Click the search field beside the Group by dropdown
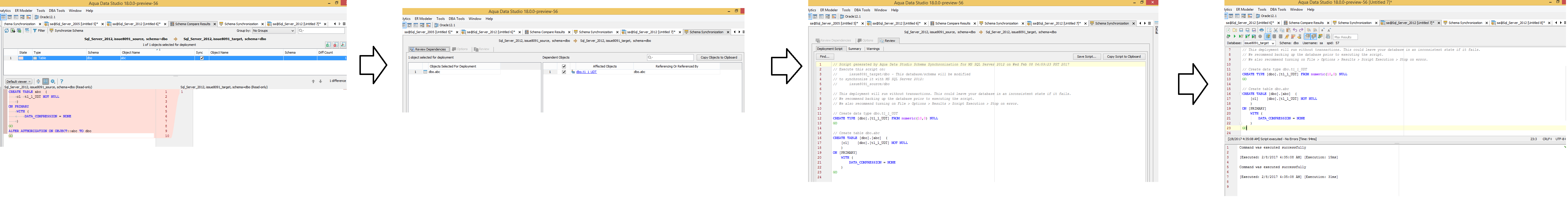Image resolution: width=1568 pixels, height=203 pixels. coord(321,31)
